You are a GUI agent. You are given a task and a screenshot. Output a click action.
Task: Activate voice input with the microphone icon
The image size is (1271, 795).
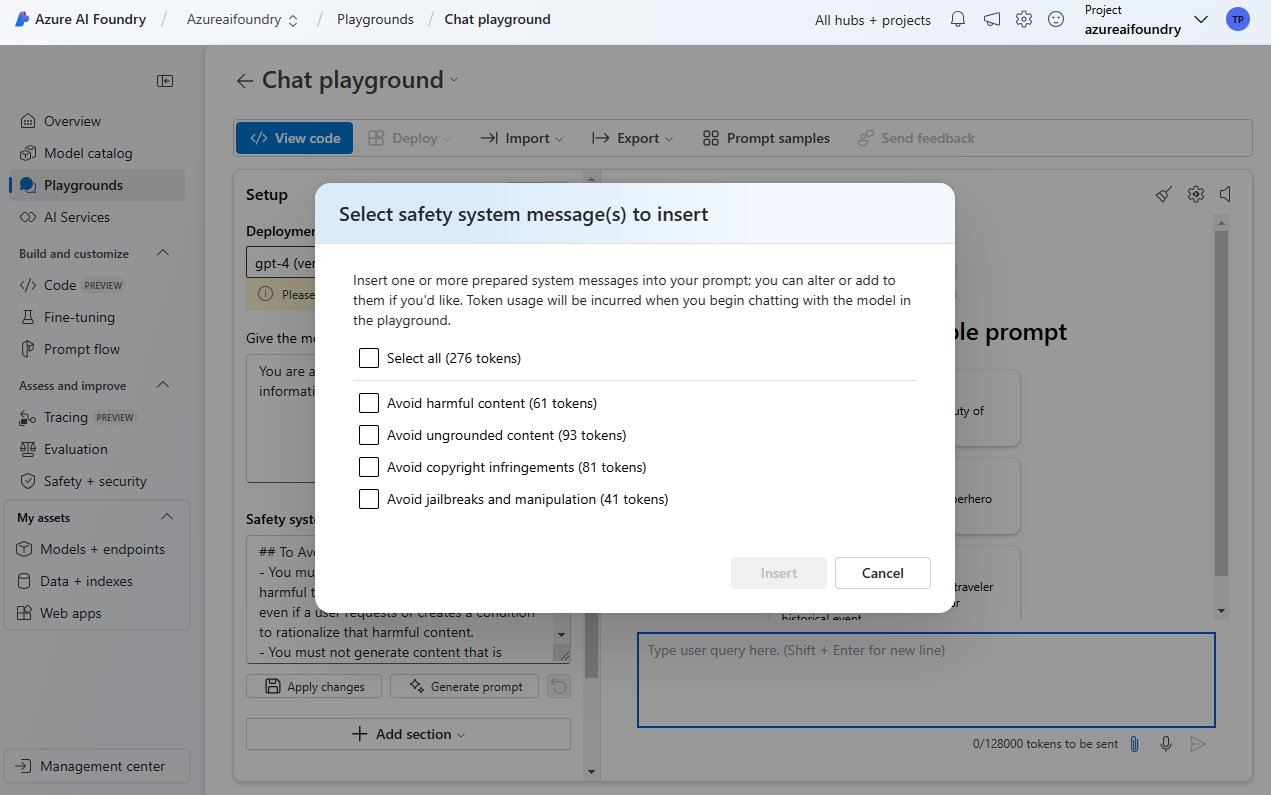click(1165, 744)
